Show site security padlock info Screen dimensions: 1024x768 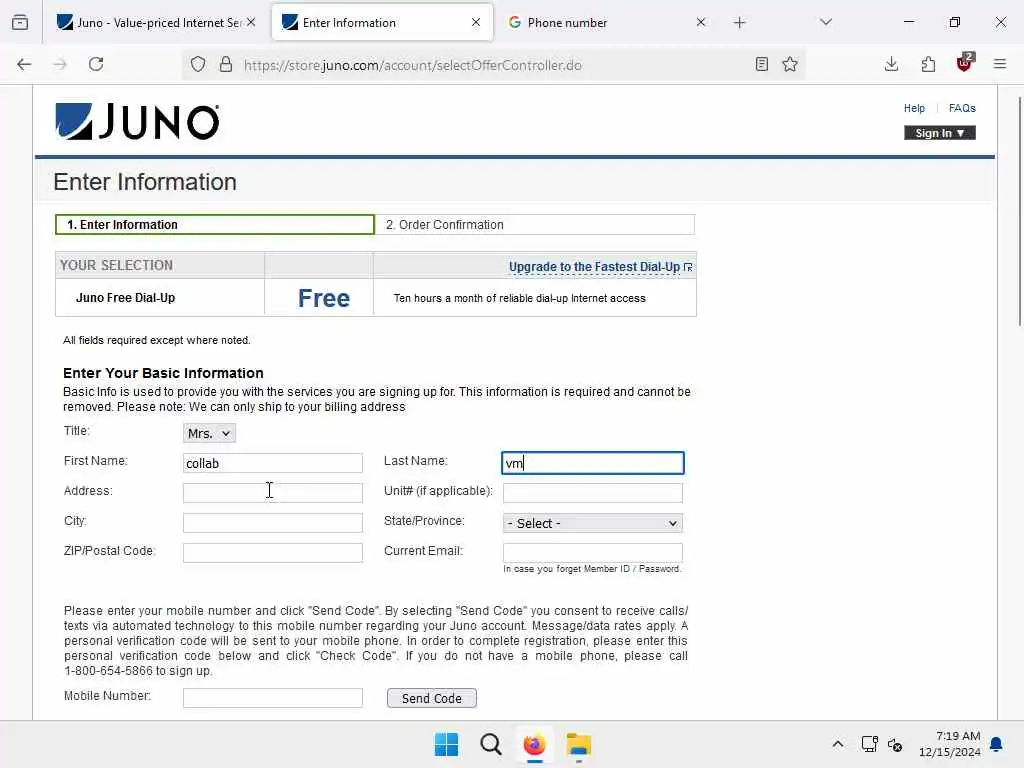pos(226,64)
